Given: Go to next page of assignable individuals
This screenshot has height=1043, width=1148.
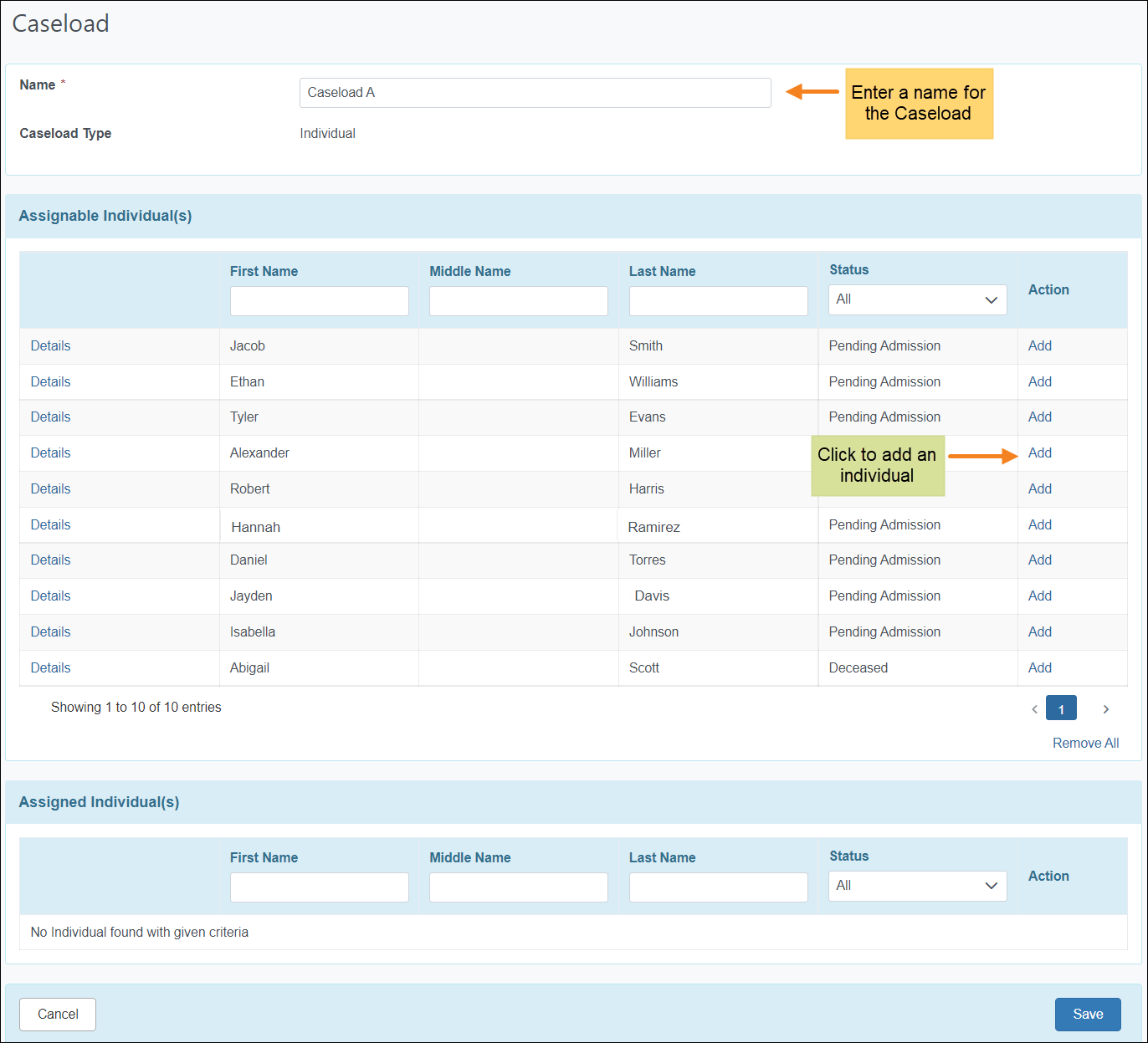Looking at the screenshot, I should 1105,709.
